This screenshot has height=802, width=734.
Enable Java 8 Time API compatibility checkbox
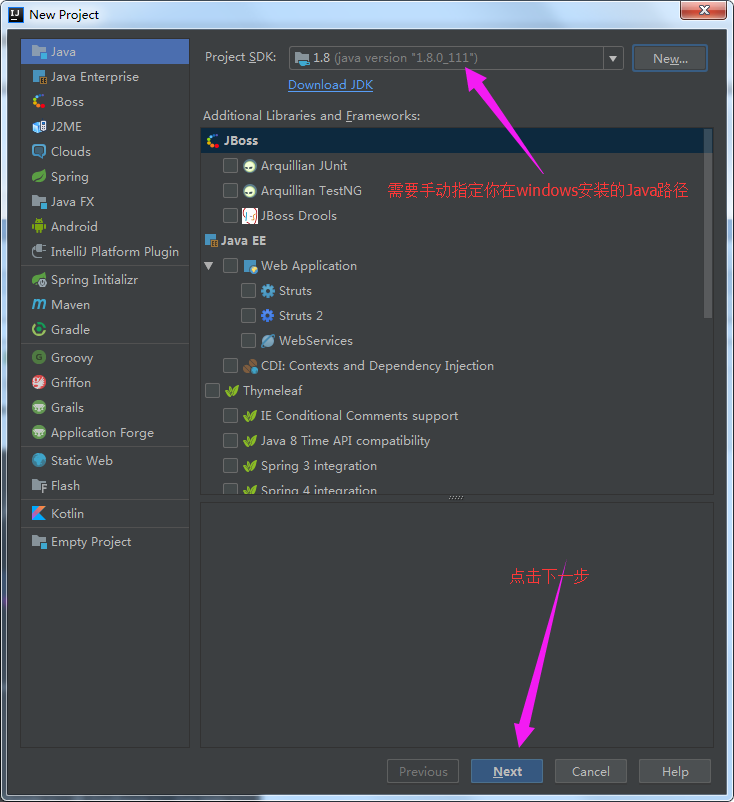230,441
